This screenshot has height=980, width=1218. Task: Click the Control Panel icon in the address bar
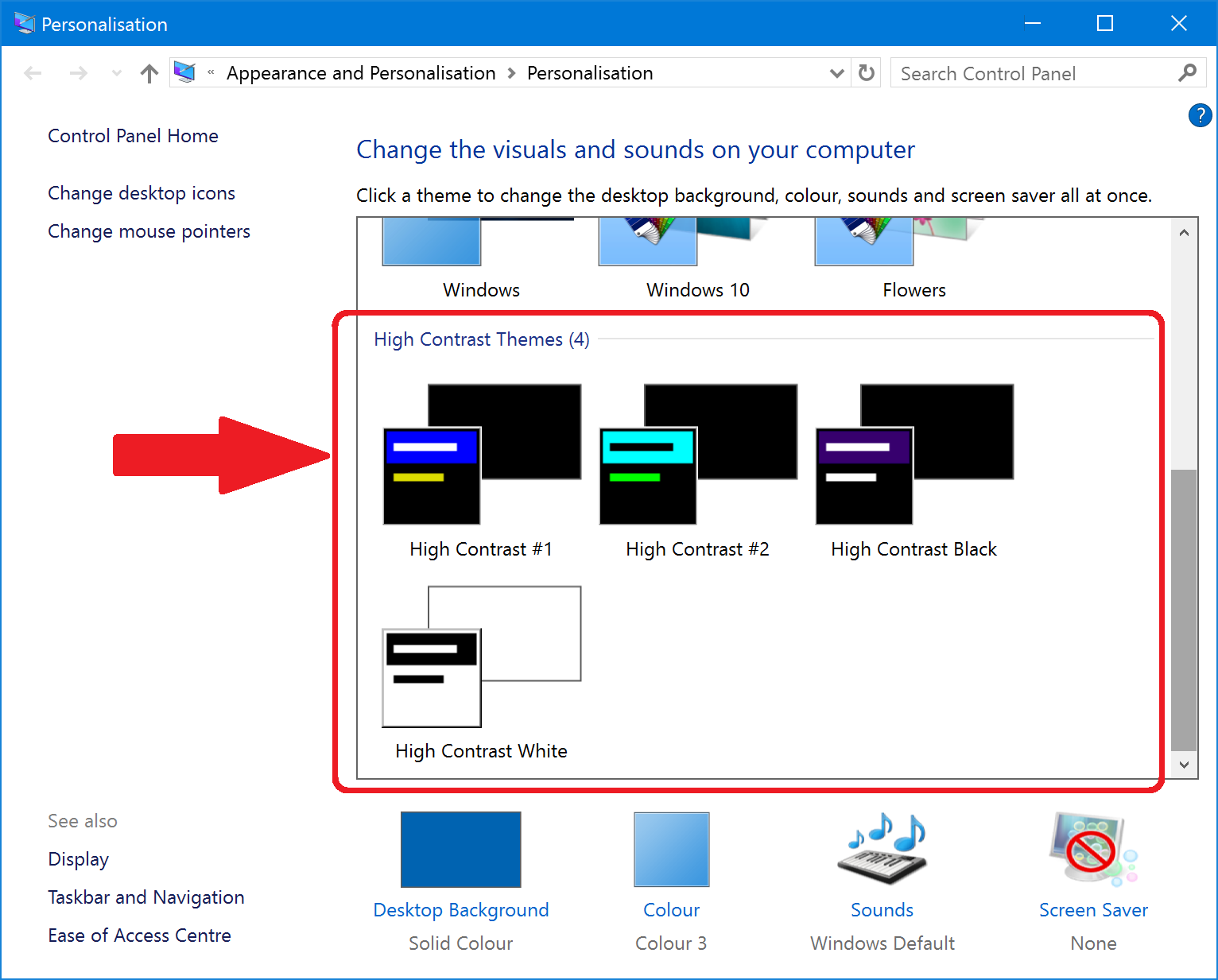pyautogui.click(x=185, y=72)
